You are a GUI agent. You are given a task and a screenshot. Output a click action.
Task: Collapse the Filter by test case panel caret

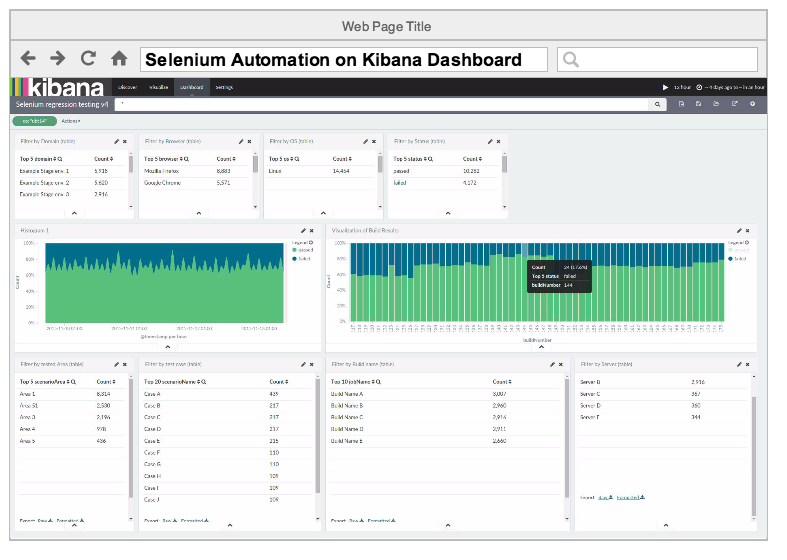pyautogui.click(x=230, y=525)
